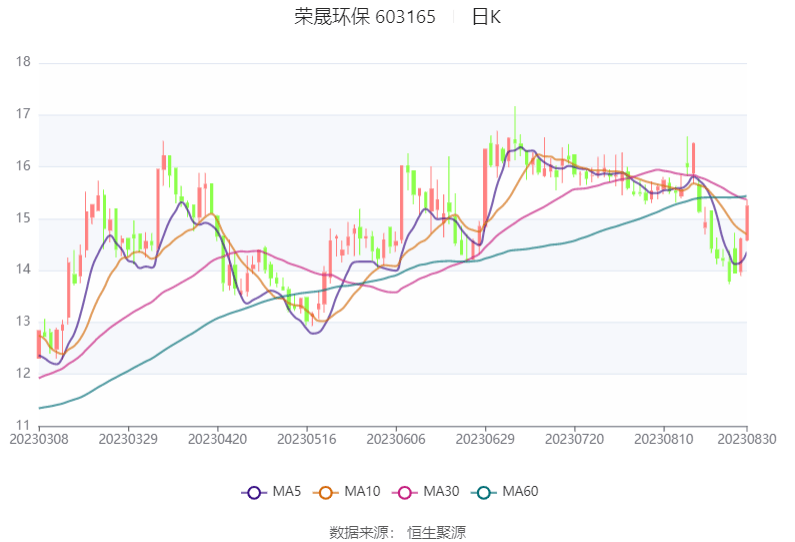Click the 20230308 date on the x-axis
The height and width of the screenshot is (542, 795).
coord(39,439)
